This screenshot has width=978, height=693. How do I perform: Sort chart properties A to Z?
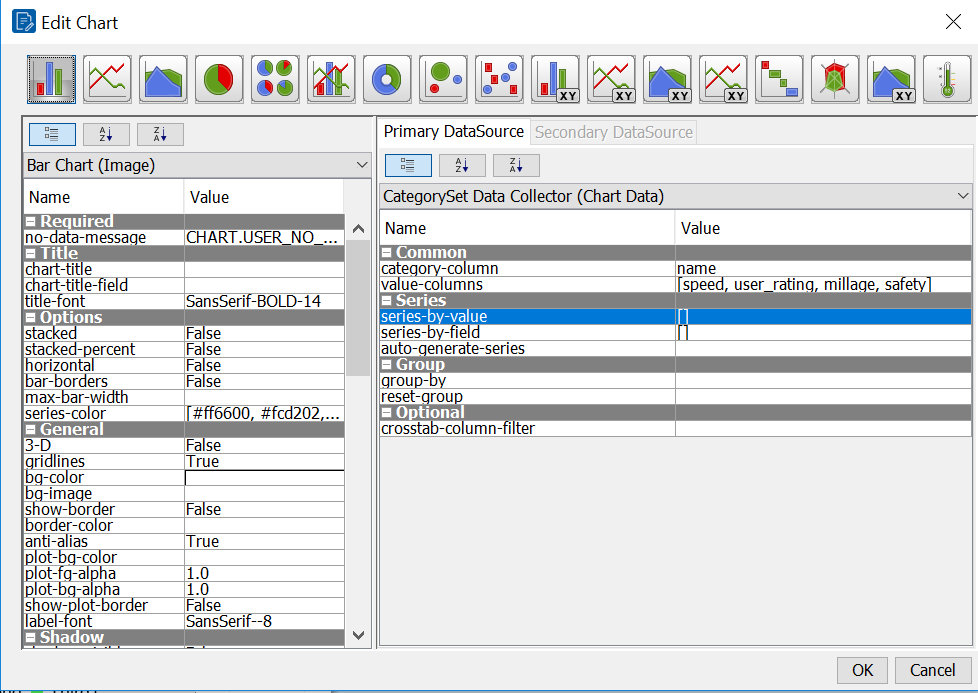click(106, 134)
